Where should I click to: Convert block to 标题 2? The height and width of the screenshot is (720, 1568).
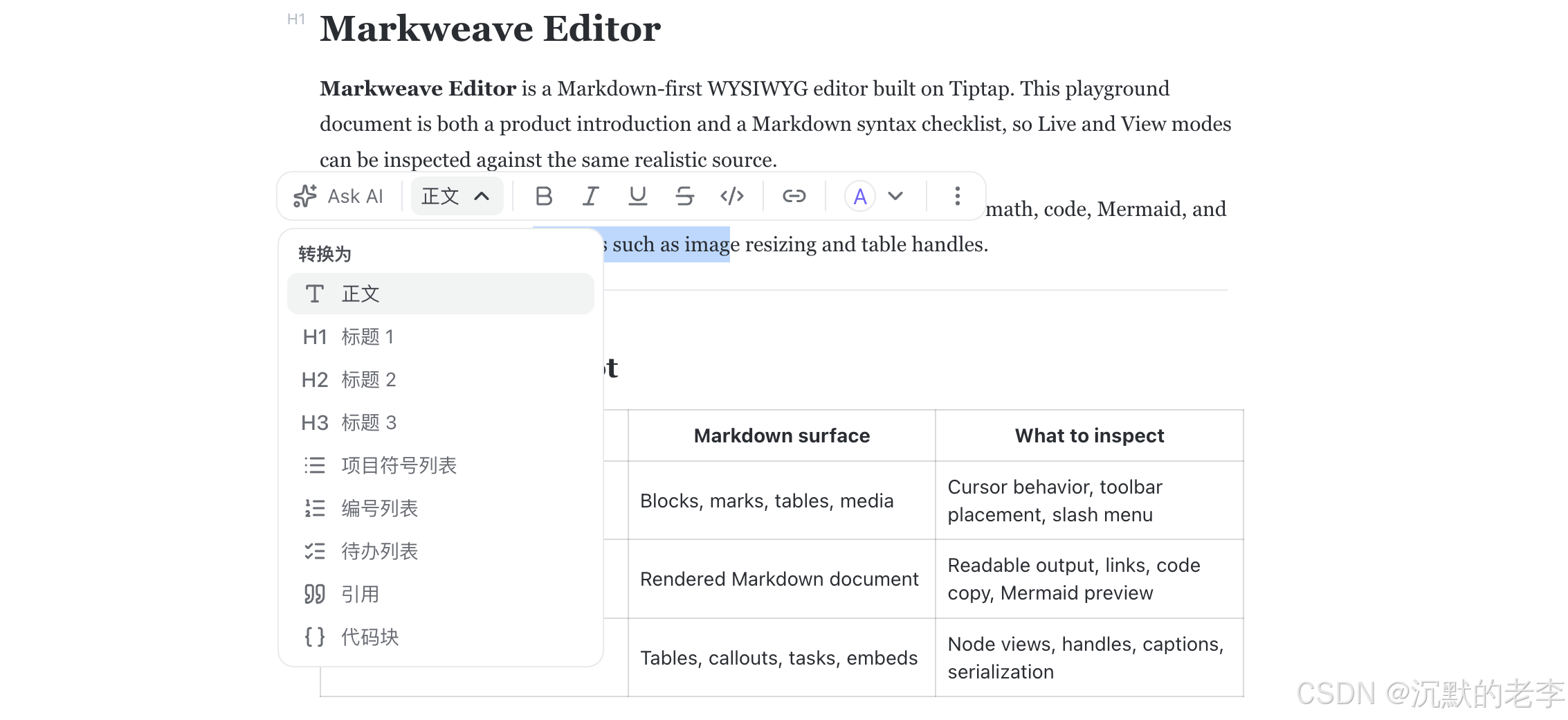click(441, 379)
